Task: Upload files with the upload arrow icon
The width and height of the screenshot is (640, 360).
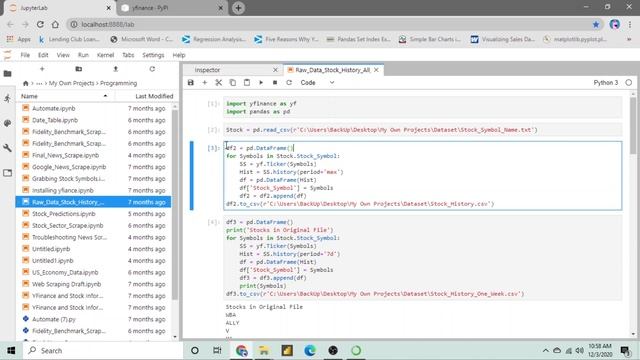Action: (116, 69)
